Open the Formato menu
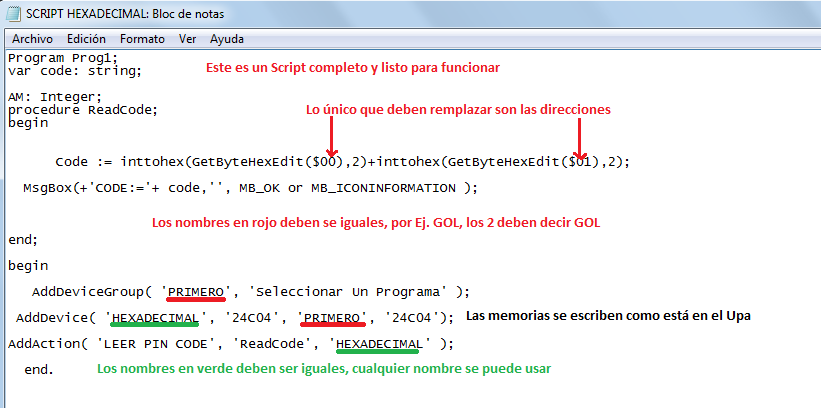 pos(142,39)
